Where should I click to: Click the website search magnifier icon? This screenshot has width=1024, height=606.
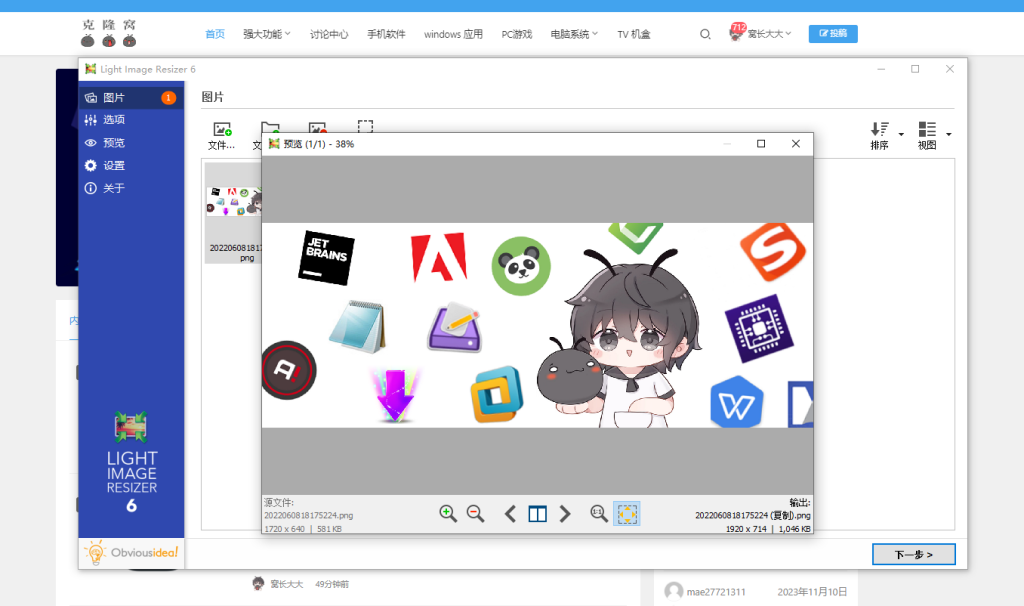(x=705, y=34)
